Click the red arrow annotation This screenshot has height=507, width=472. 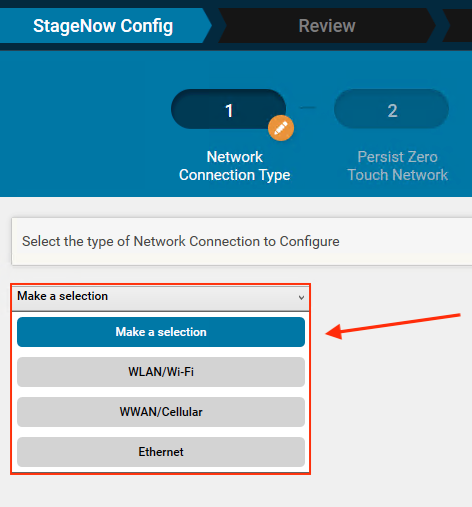coord(393,326)
